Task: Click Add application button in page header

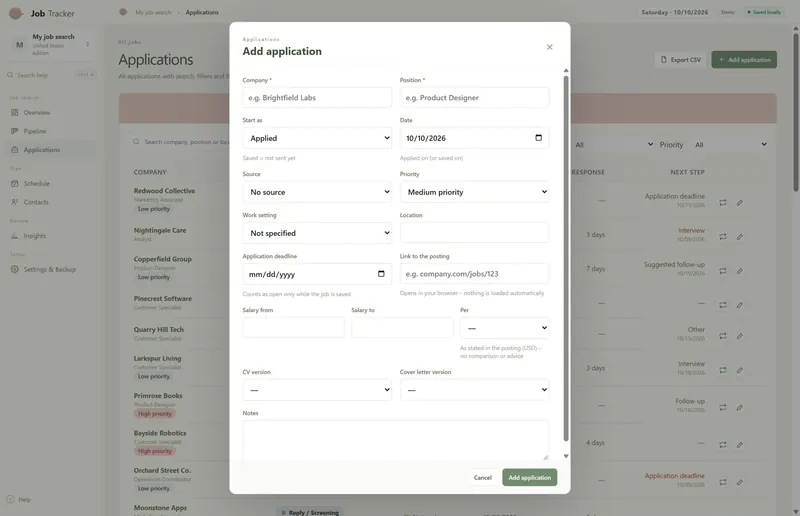Action: [x=744, y=60]
